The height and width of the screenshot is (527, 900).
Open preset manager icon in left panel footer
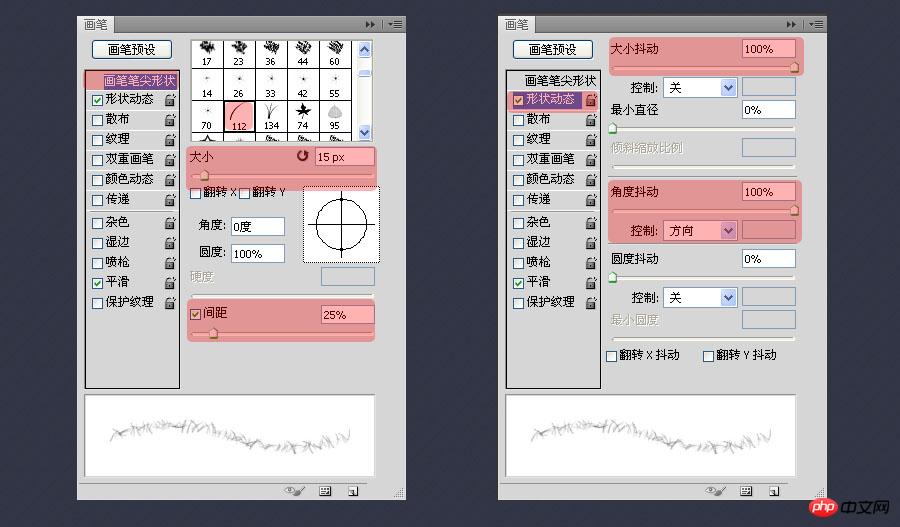pos(325,491)
